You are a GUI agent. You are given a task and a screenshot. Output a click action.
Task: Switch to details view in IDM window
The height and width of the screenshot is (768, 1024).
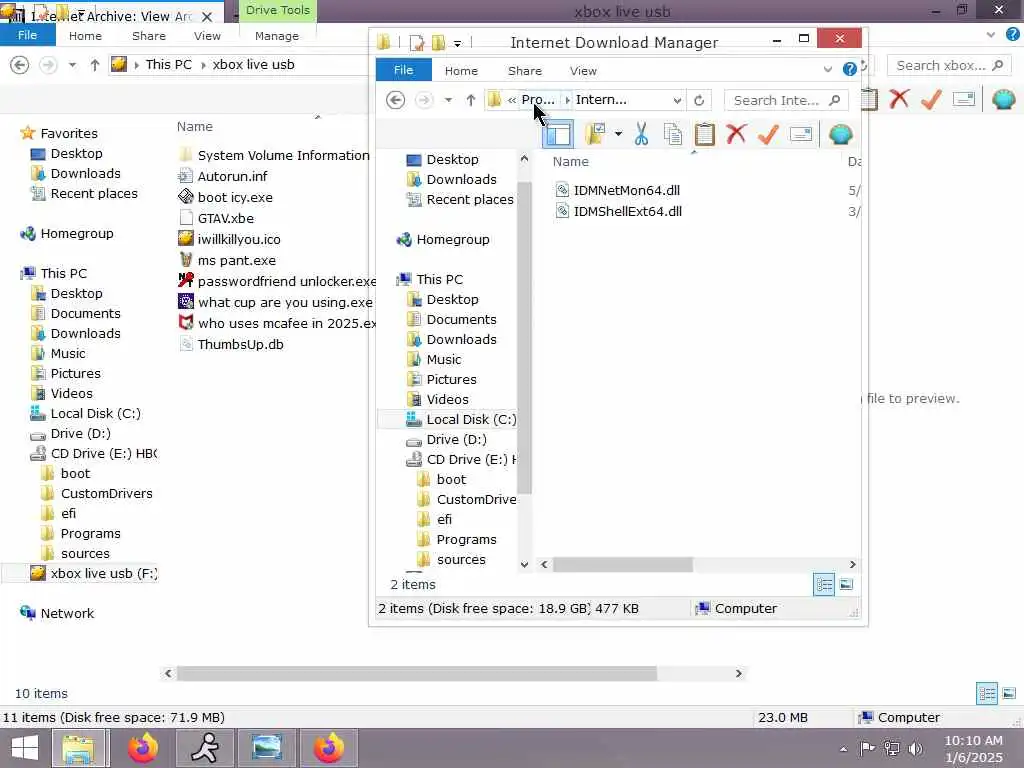[824, 584]
